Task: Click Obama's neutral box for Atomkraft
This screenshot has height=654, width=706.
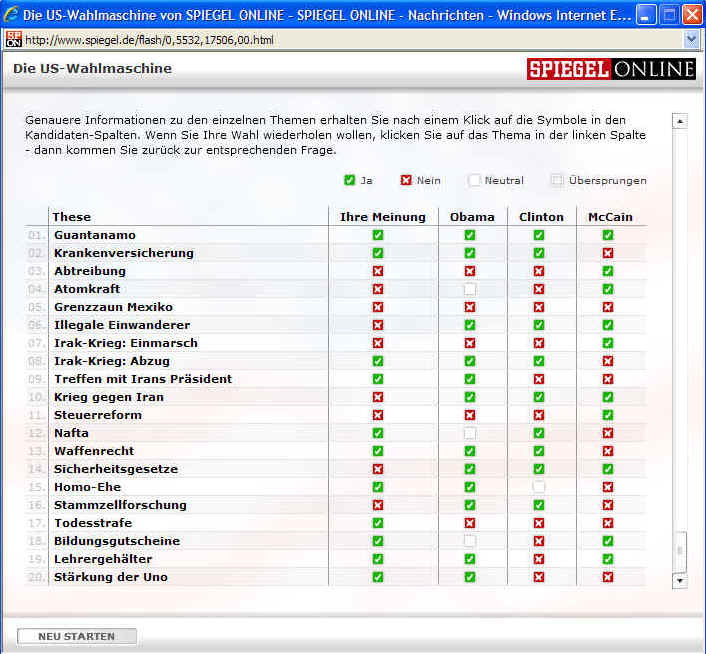Action: 470,289
